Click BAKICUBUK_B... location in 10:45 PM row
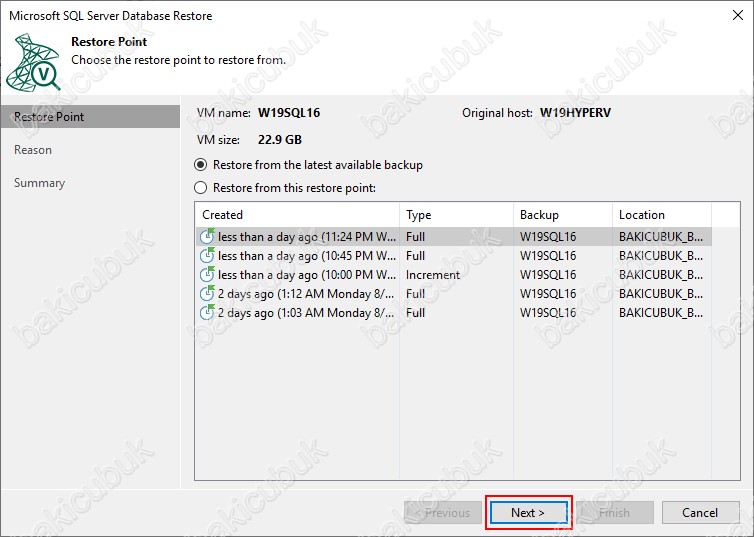The height and width of the screenshot is (537, 754). click(x=661, y=255)
